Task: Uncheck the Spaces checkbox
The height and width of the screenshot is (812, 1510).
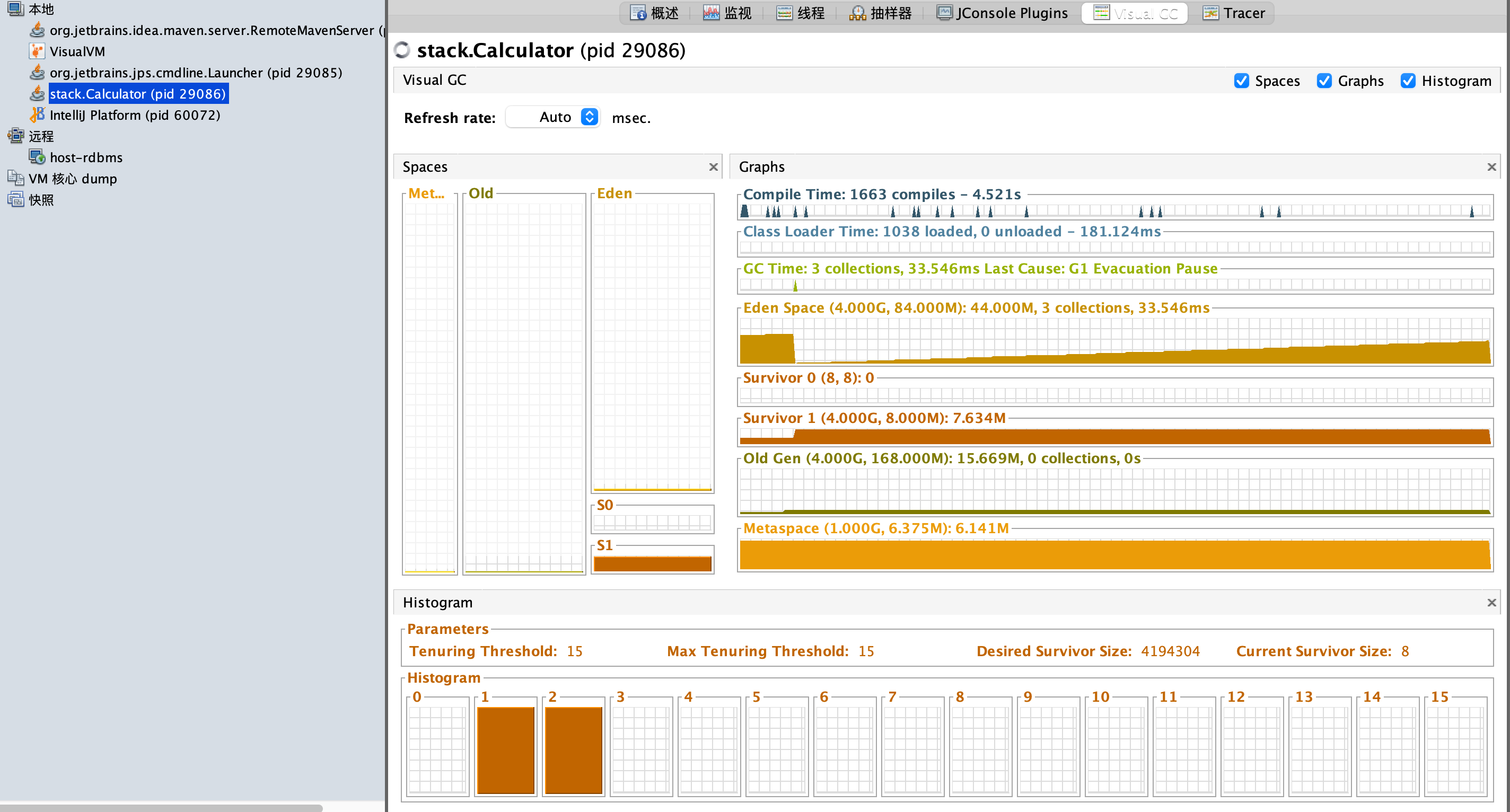Action: tap(1241, 81)
